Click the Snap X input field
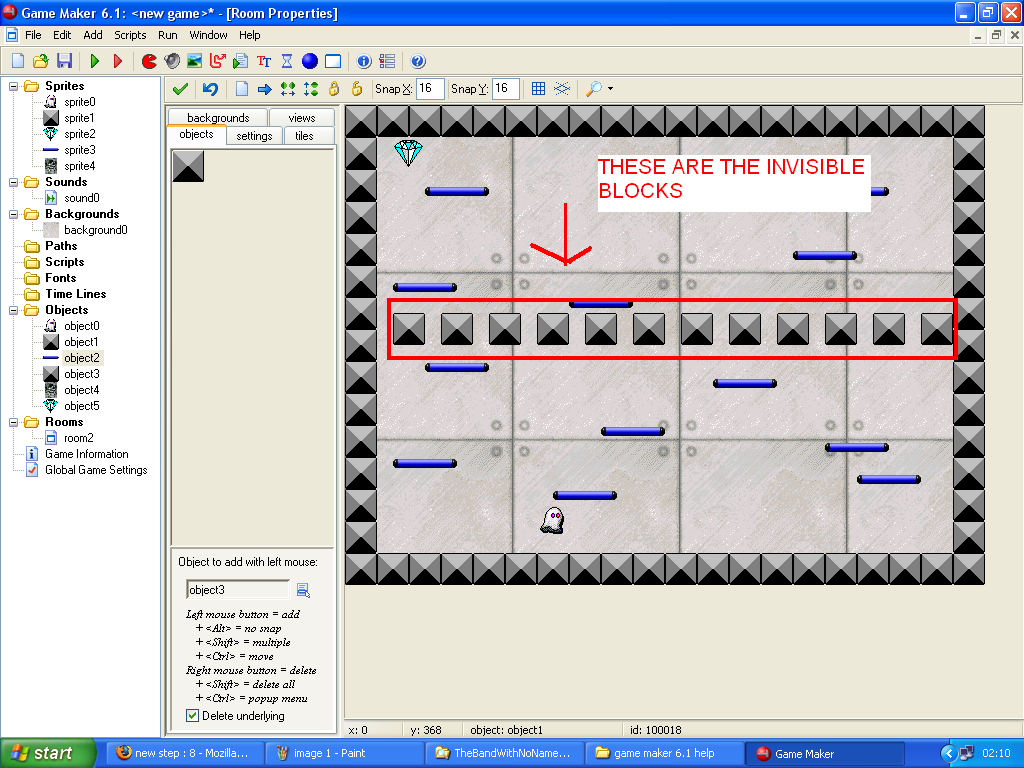This screenshot has height=768, width=1024. click(430, 89)
